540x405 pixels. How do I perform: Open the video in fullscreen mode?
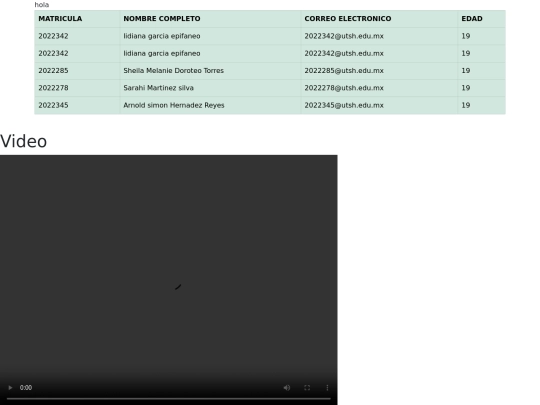[x=307, y=388]
